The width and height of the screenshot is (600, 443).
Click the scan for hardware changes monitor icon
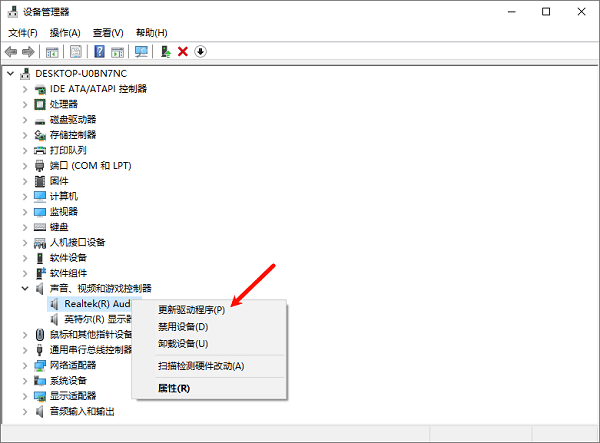tap(141, 51)
